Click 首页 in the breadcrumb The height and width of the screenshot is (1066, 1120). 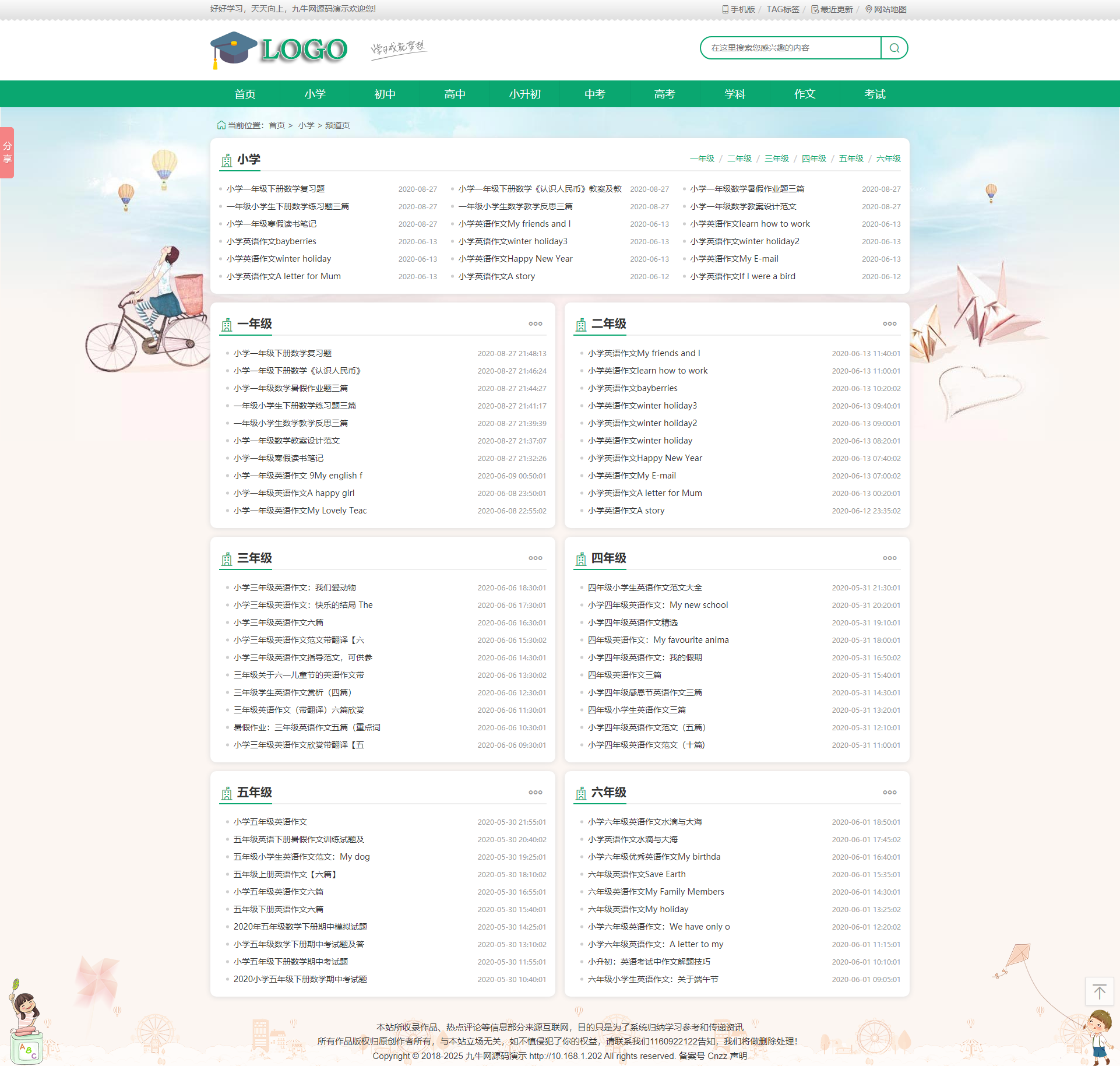[x=277, y=125]
